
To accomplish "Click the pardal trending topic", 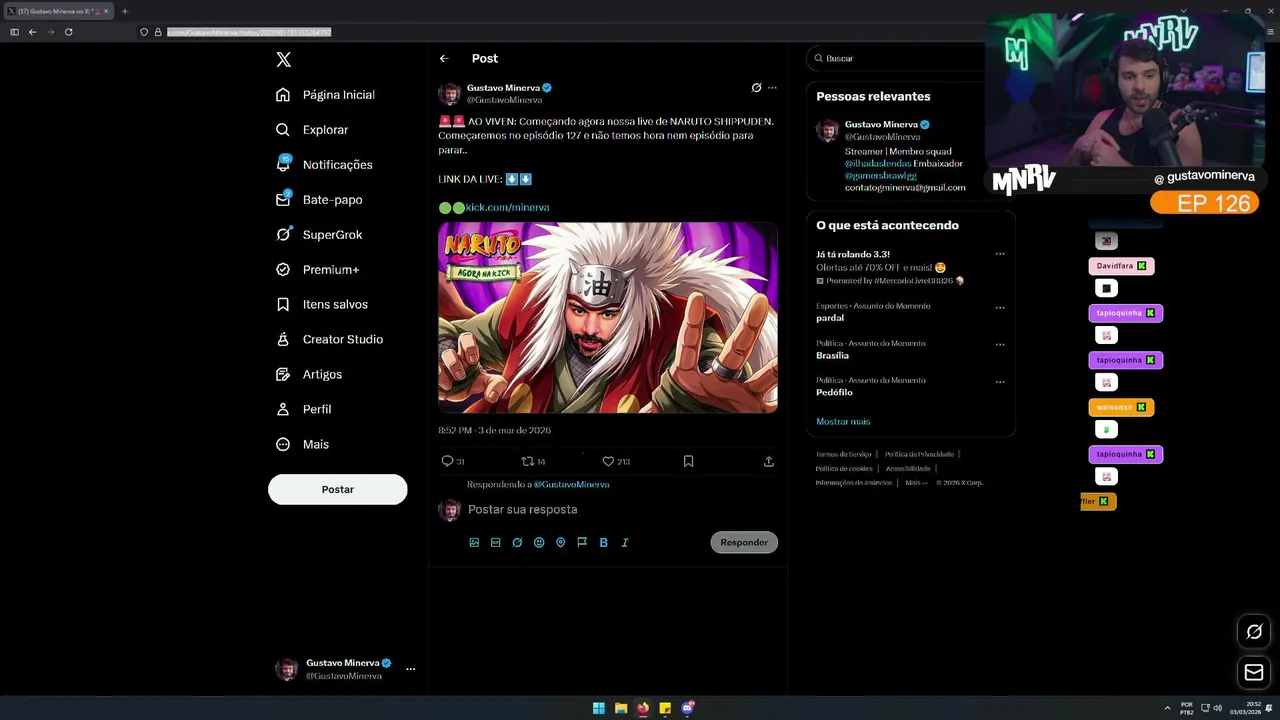I will tap(830, 318).
